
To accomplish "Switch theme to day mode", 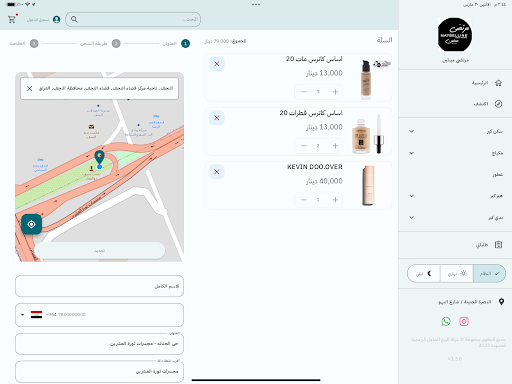I will (457, 274).
